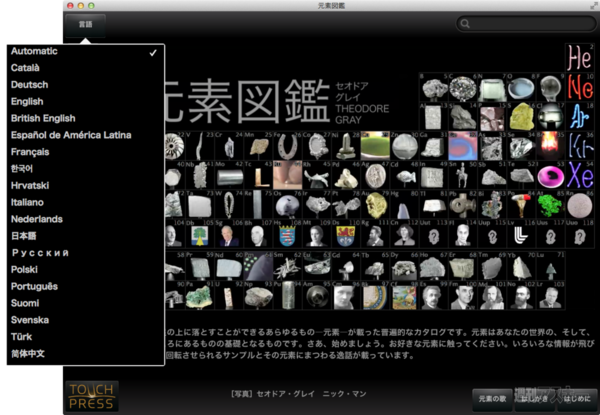Image resolution: width=600 pixels, height=415 pixels.
Task: Open the Sulfur yellow crystal tile
Action: click(x=522, y=117)
